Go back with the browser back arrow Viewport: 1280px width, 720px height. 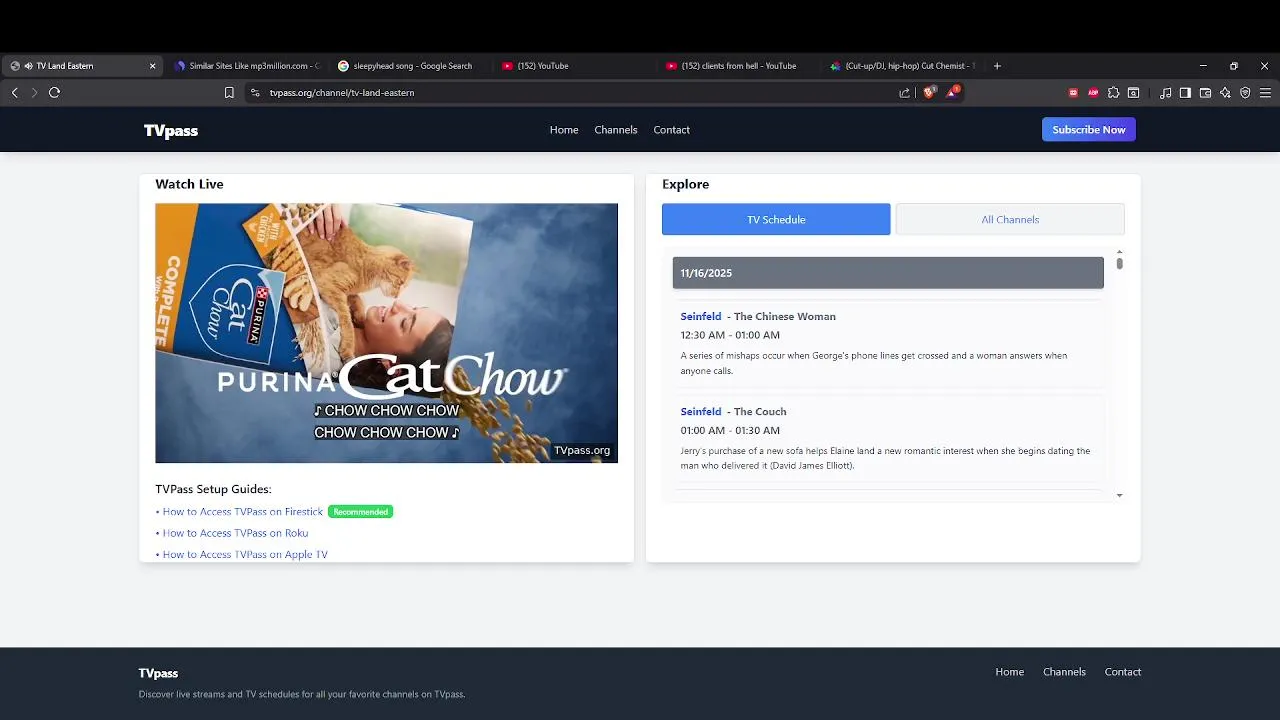point(14,92)
